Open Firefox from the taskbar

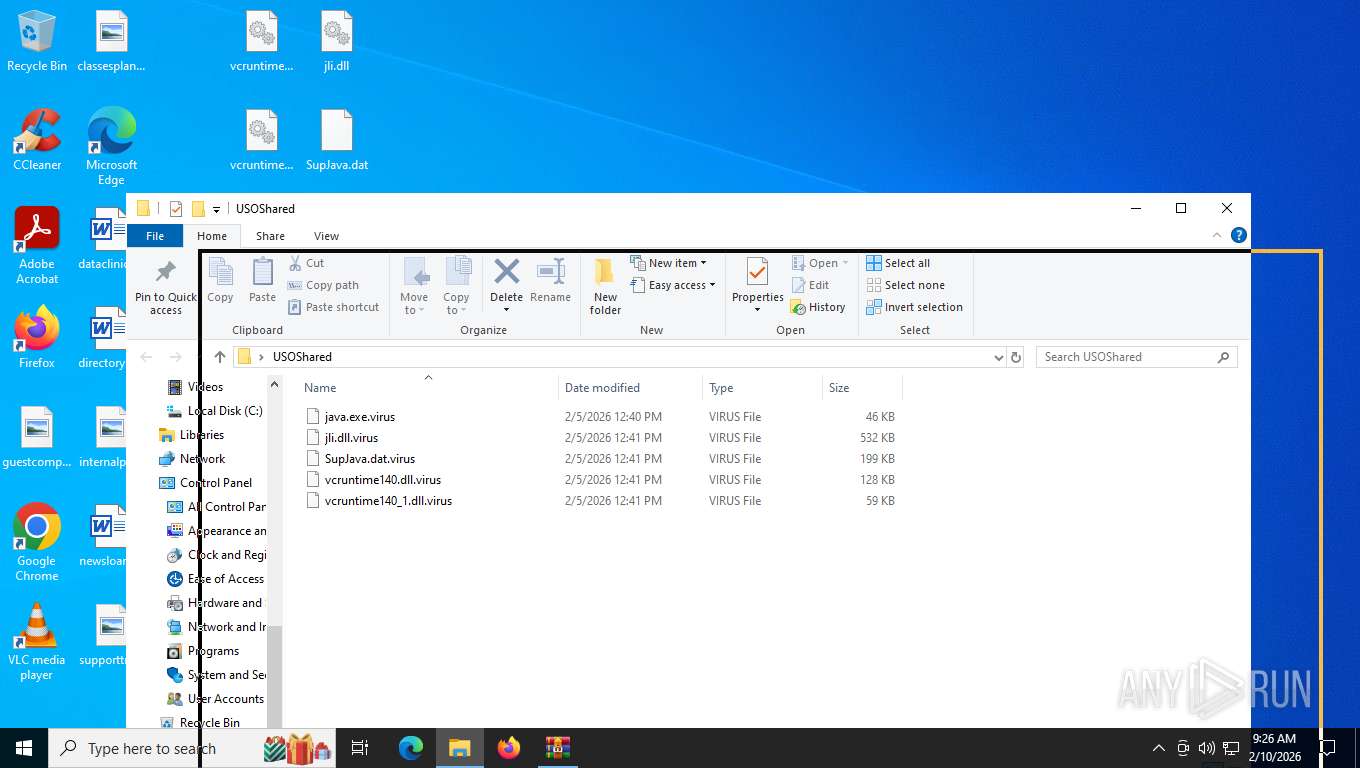(509, 748)
